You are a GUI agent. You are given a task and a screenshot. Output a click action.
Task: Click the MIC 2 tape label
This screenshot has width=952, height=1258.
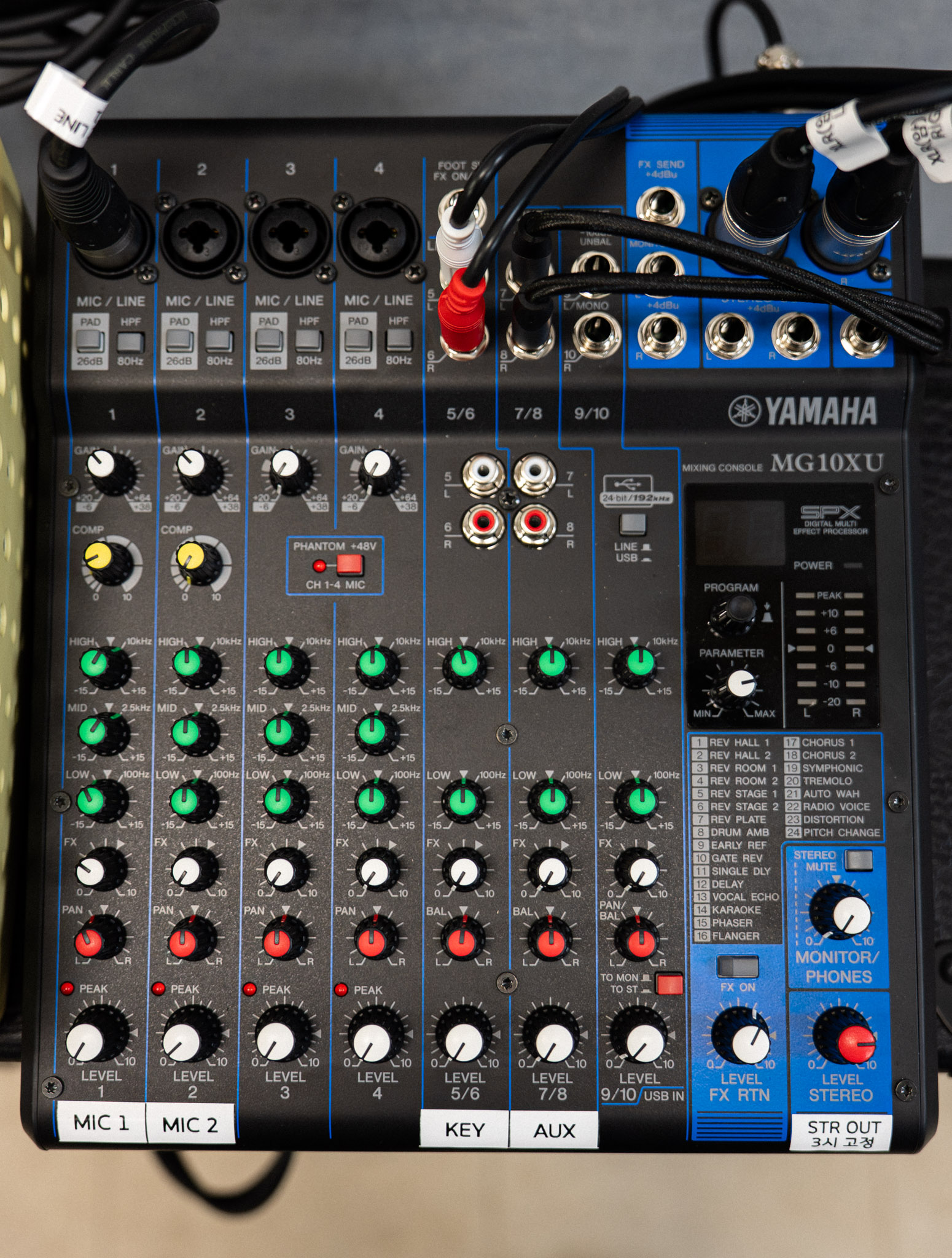coord(190,1124)
